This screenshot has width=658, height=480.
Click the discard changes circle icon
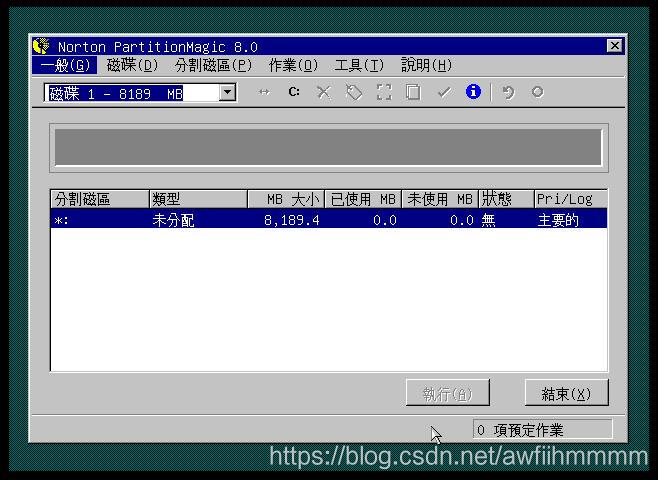click(x=538, y=92)
